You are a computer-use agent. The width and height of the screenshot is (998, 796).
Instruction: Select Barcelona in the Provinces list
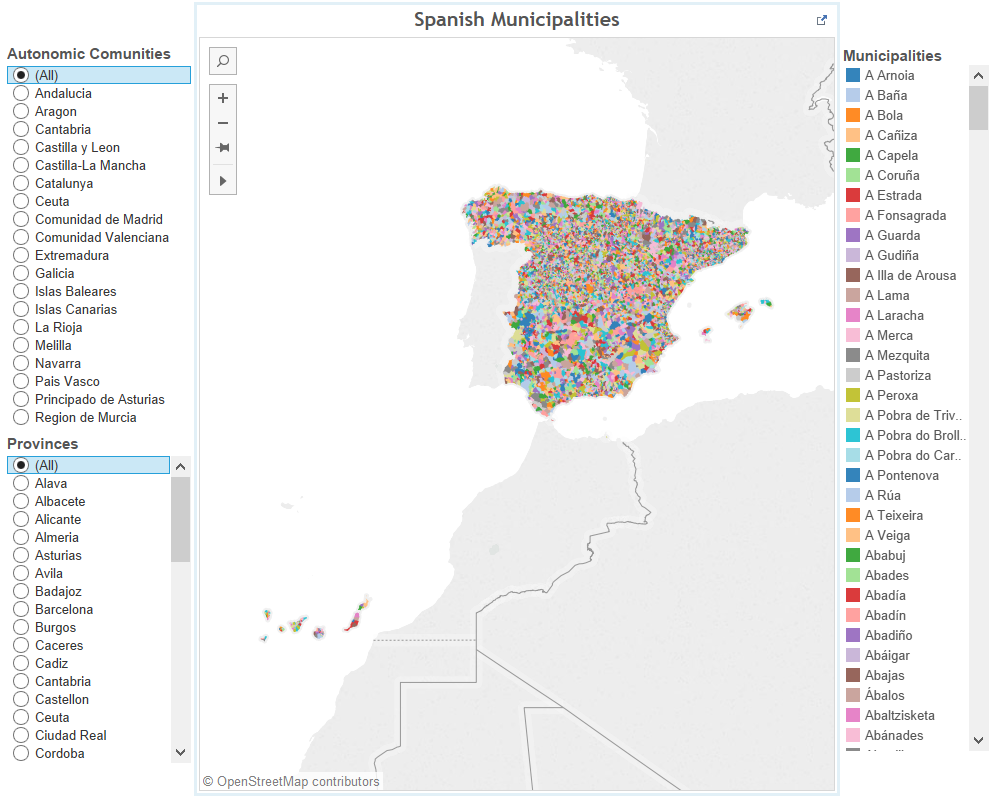tap(21, 609)
